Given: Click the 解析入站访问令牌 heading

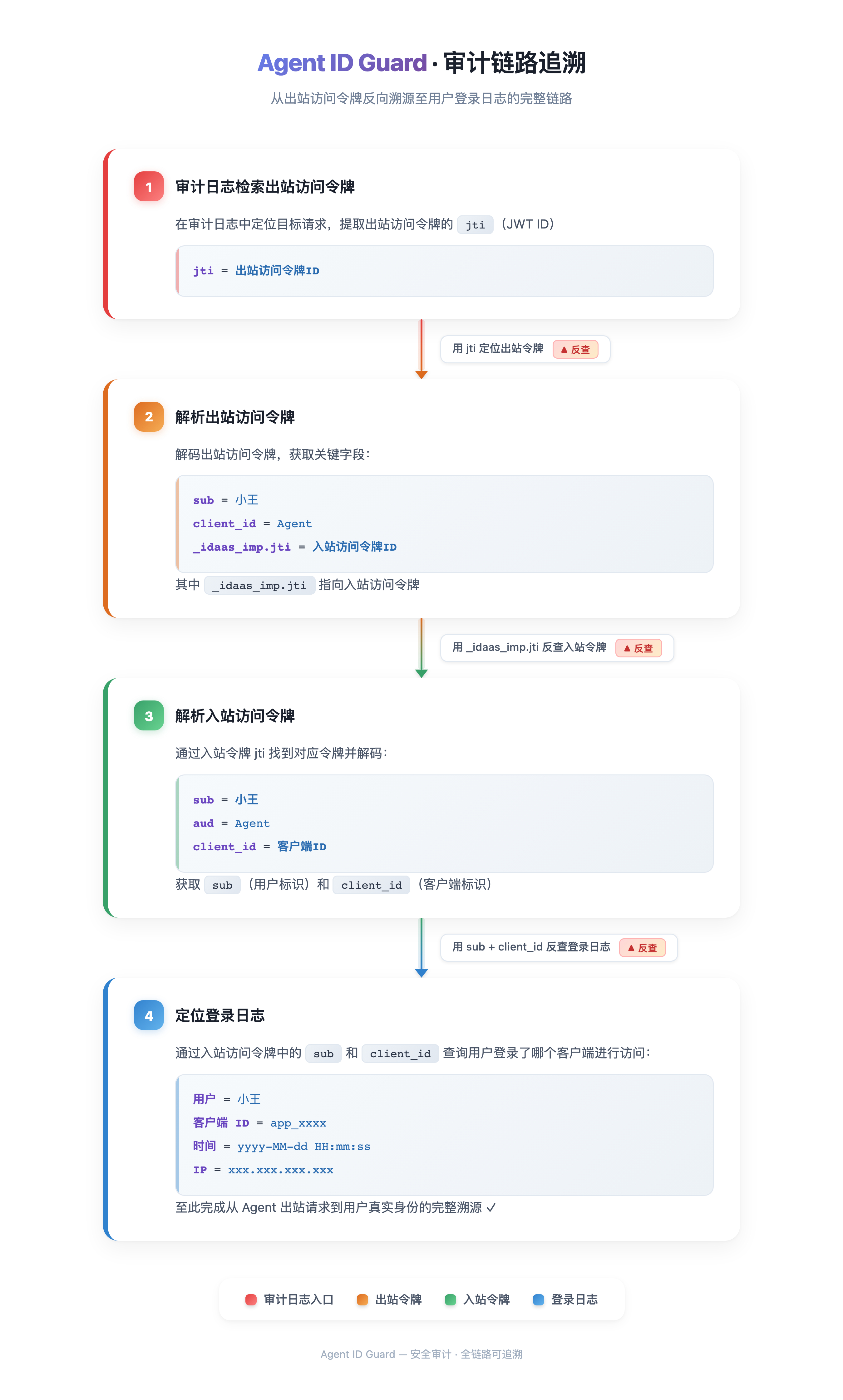Looking at the screenshot, I should (234, 716).
